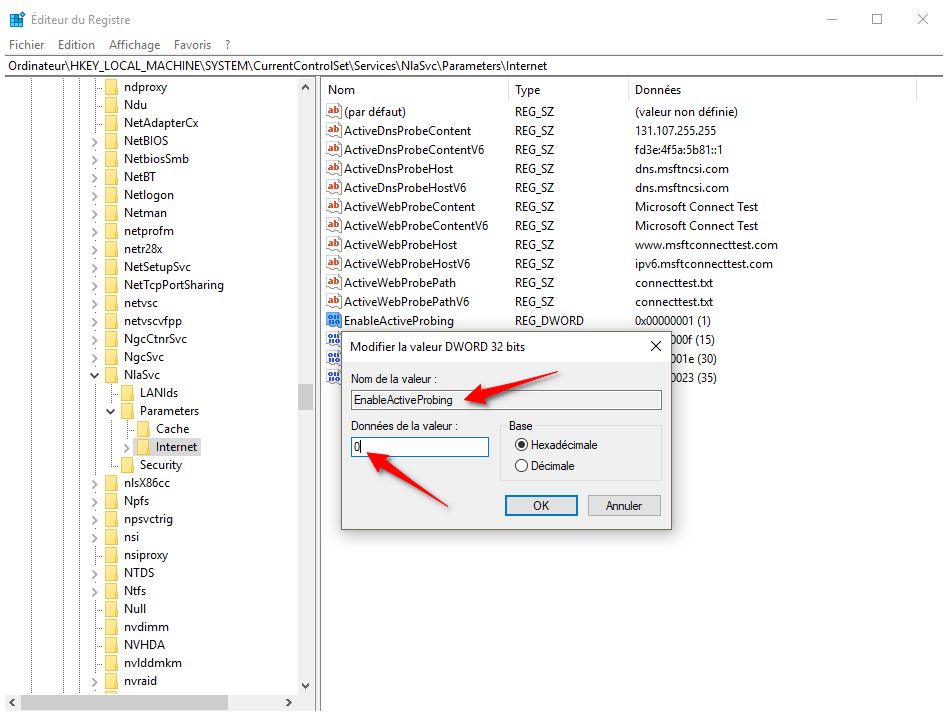Viewport: 948px width, 716px height.
Task: Expand the Npfs tree node
Action: coord(94,502)
